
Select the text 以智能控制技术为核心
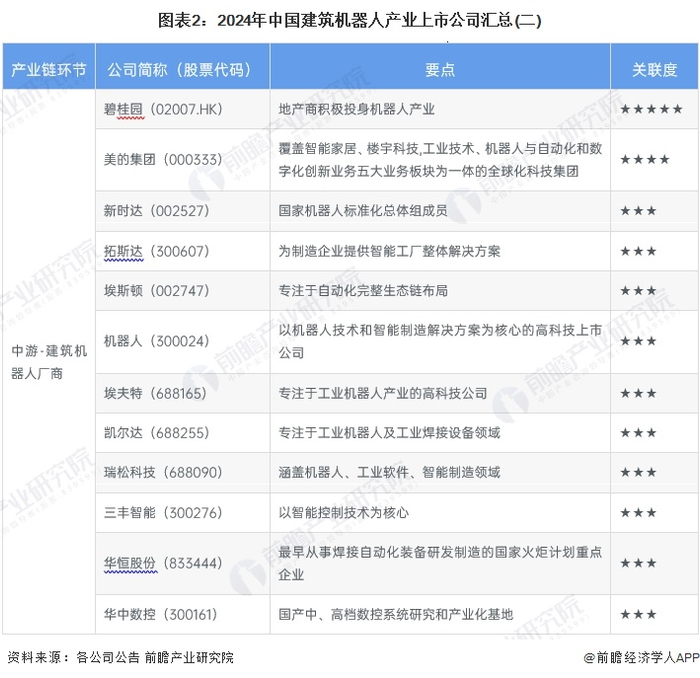pyautogui.click(x=344, y=512)
